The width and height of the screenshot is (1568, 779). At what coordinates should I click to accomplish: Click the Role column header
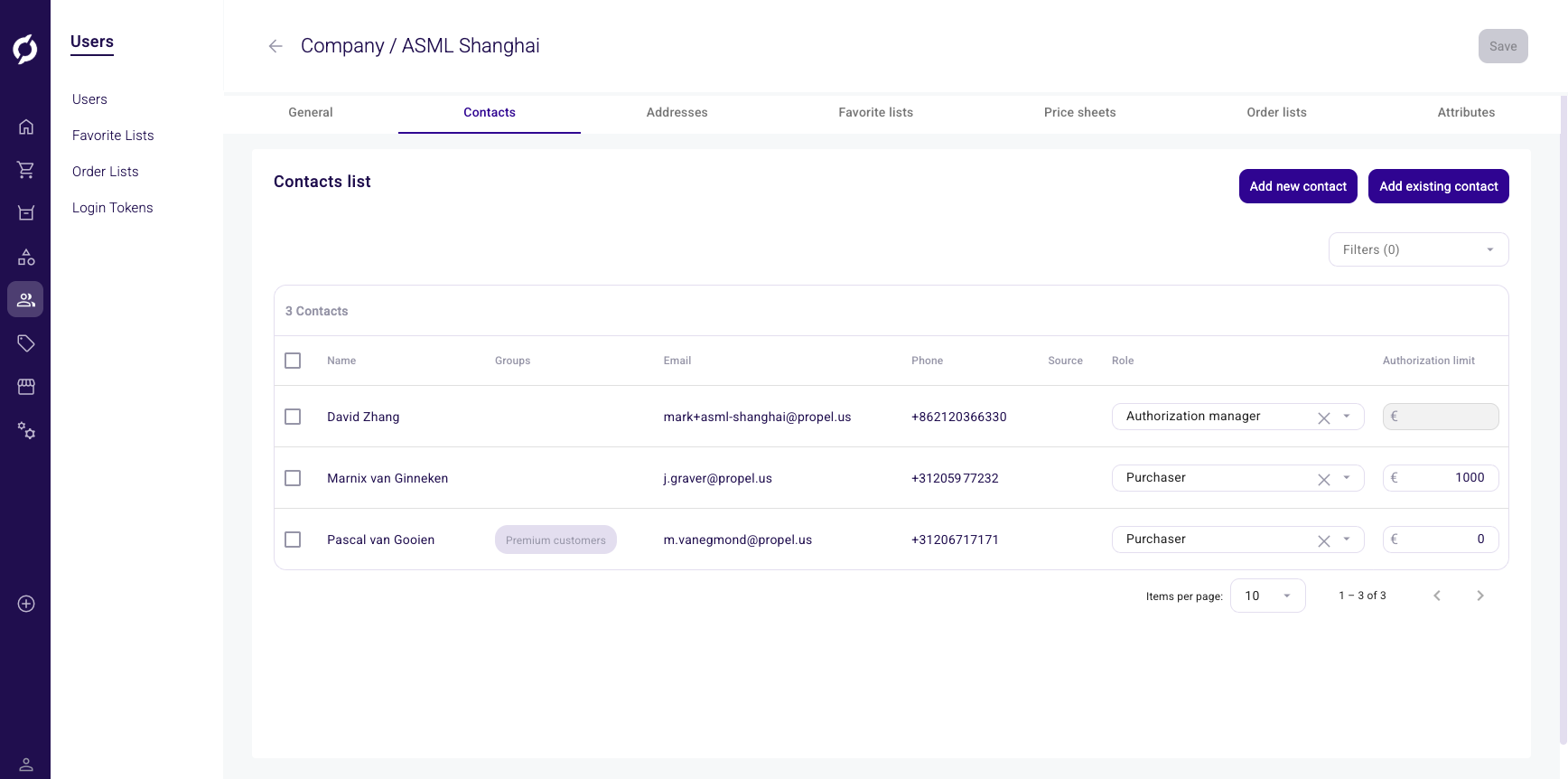1123,361
